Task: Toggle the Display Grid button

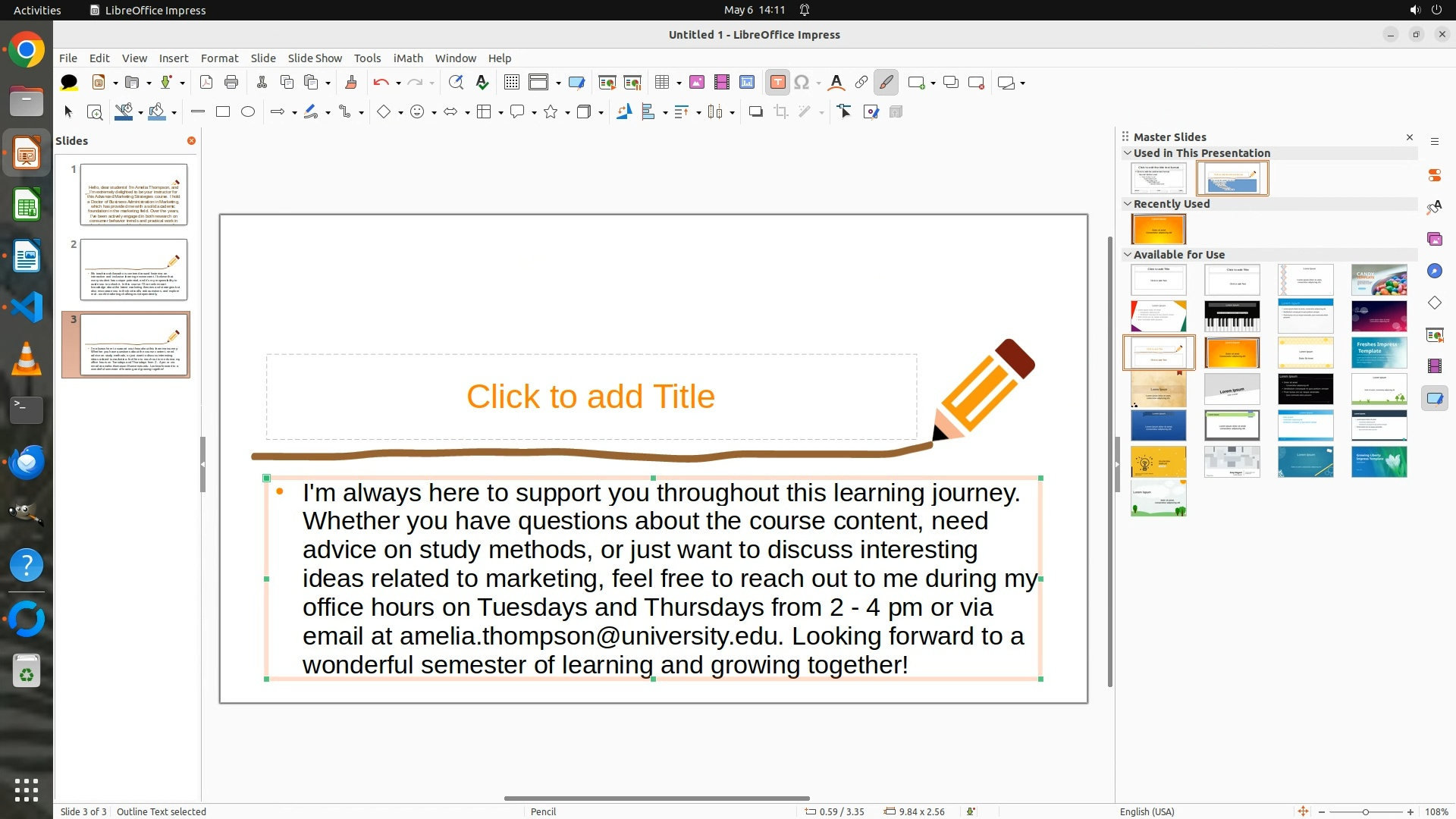Action: tap(512, 83)
